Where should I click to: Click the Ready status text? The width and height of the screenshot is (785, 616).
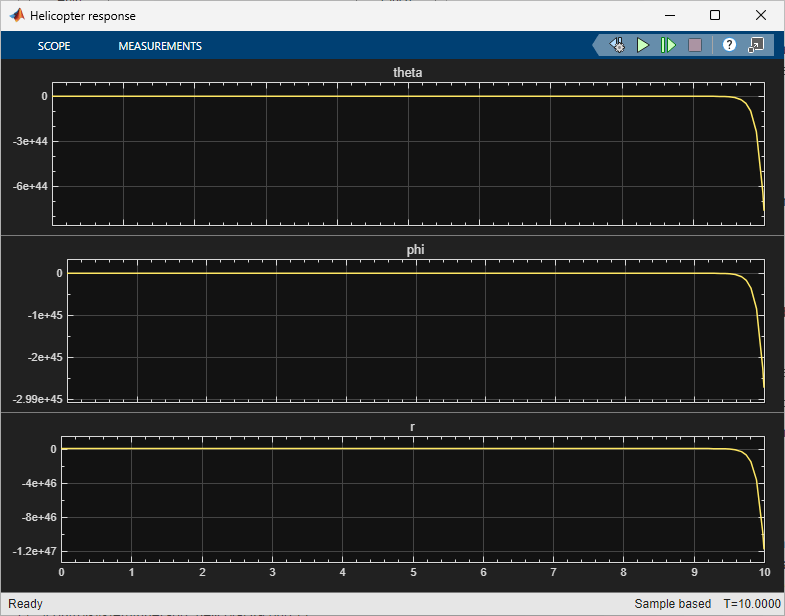pos(25,604)
